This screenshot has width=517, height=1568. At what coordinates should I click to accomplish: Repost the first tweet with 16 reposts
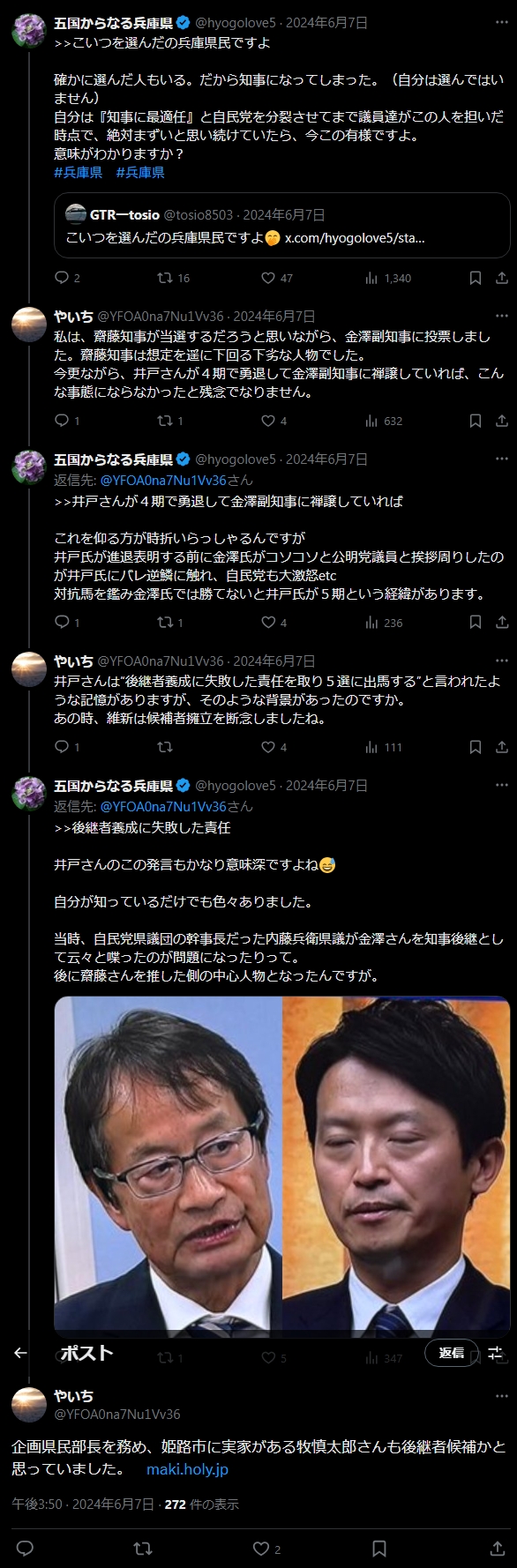click(x=174, y=278)
